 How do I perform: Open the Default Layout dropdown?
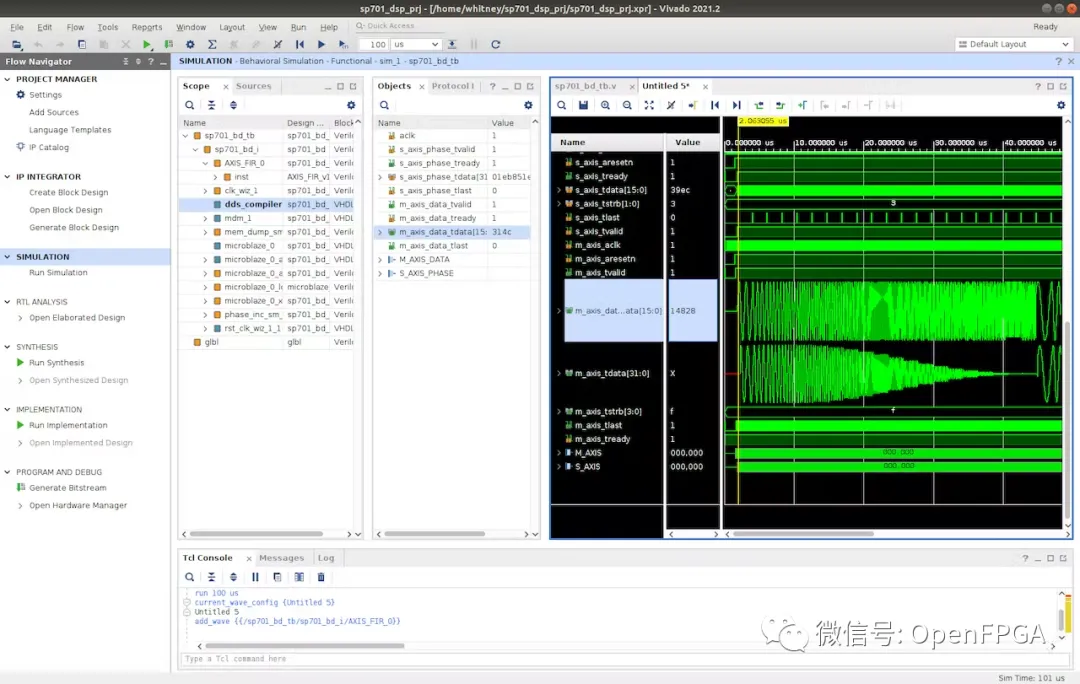1014,44
